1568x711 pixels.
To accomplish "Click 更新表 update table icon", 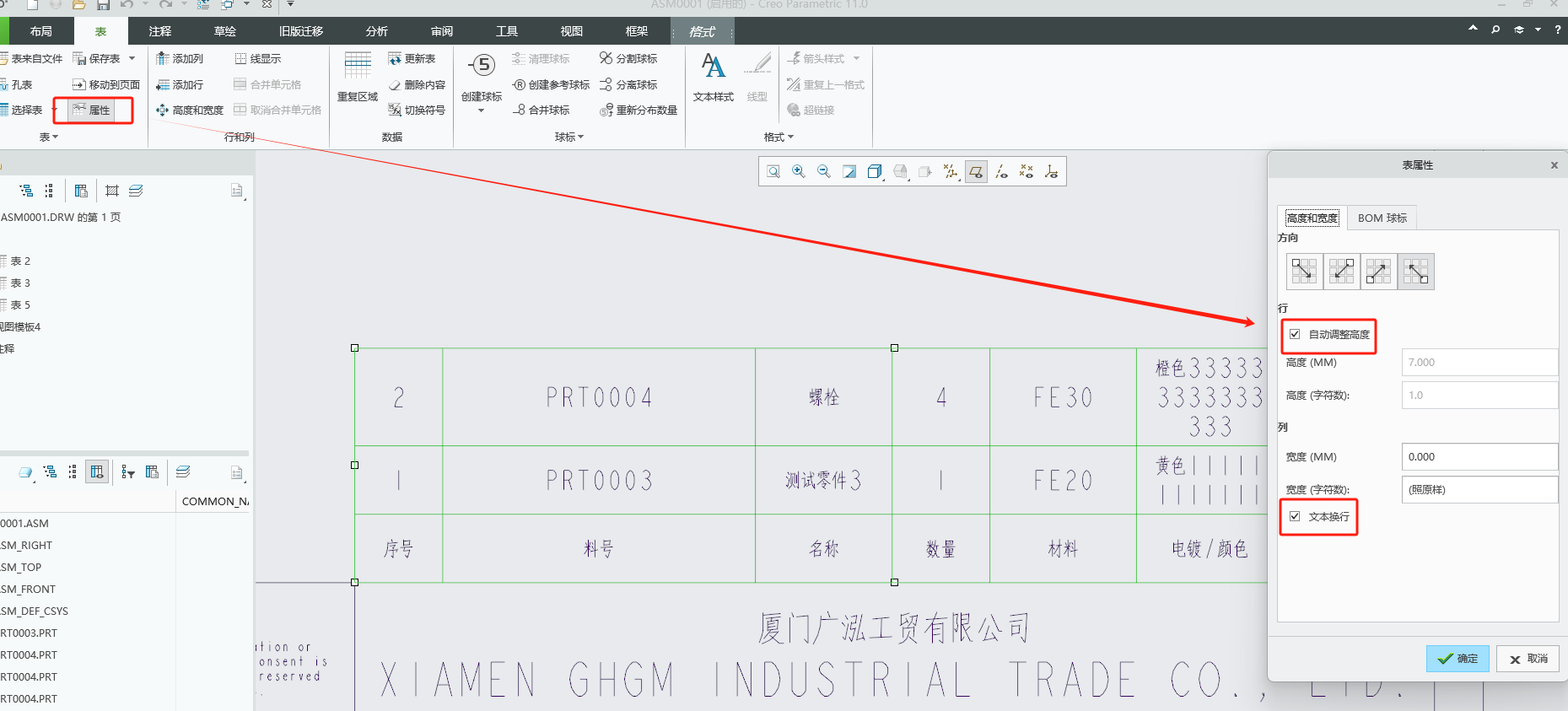I will 395,58.
